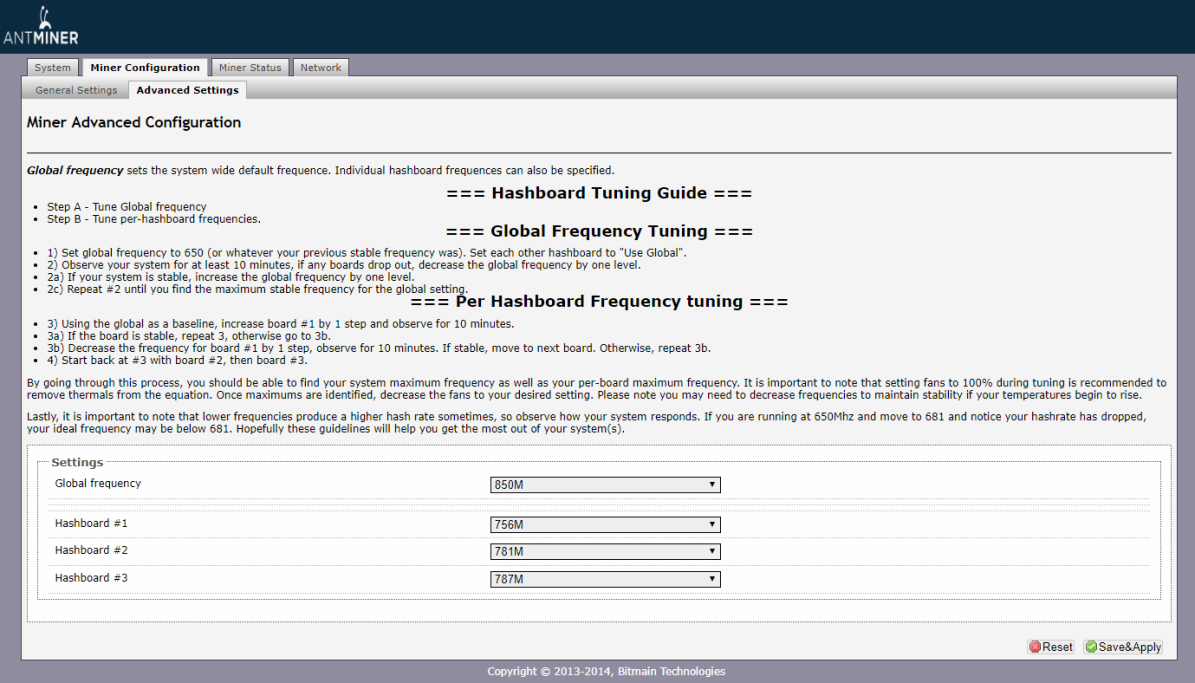The image size is (1195, 683).
Task: Go to General Settings subtab
Action: [76, 90]
